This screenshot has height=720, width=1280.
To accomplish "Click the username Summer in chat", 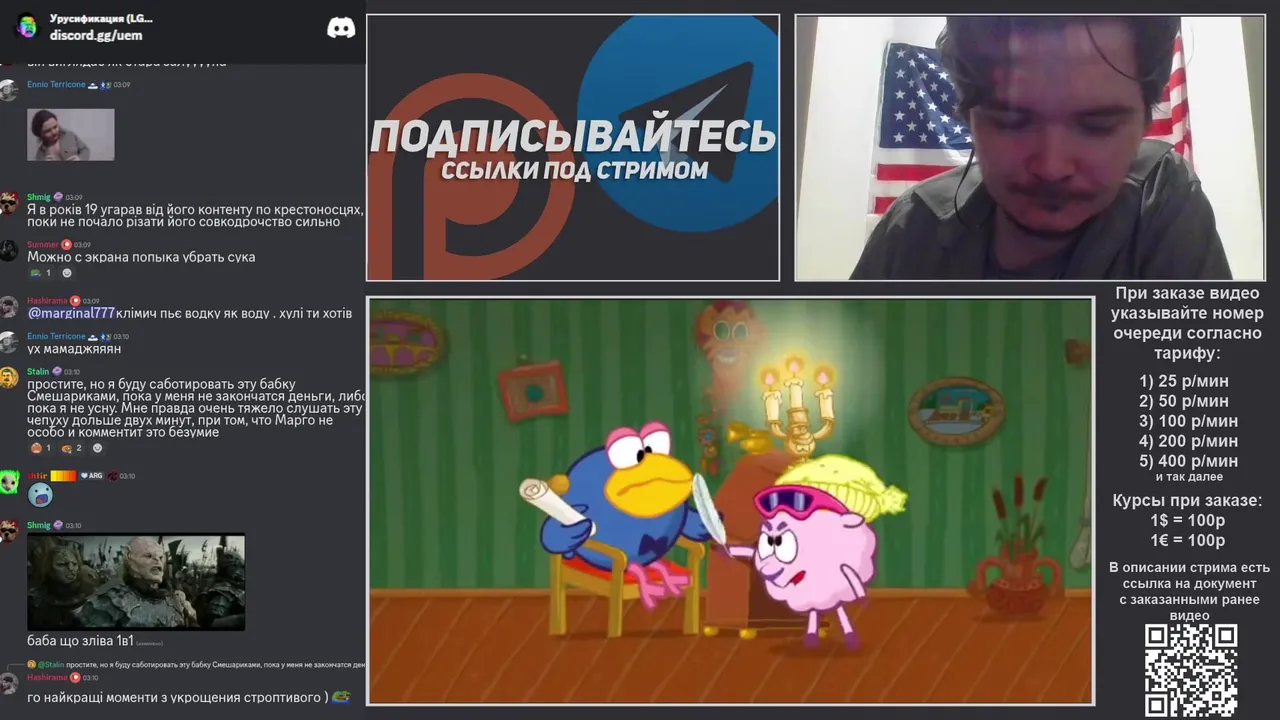I will click(x=43, y=244).
